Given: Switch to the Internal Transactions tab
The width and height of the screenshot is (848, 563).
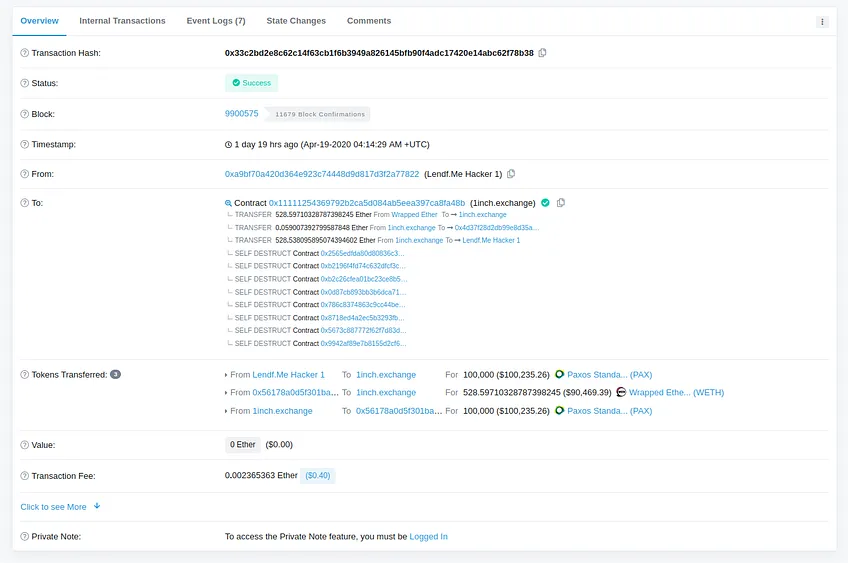Looking at the screenshot, I should (x=122, y=21).
